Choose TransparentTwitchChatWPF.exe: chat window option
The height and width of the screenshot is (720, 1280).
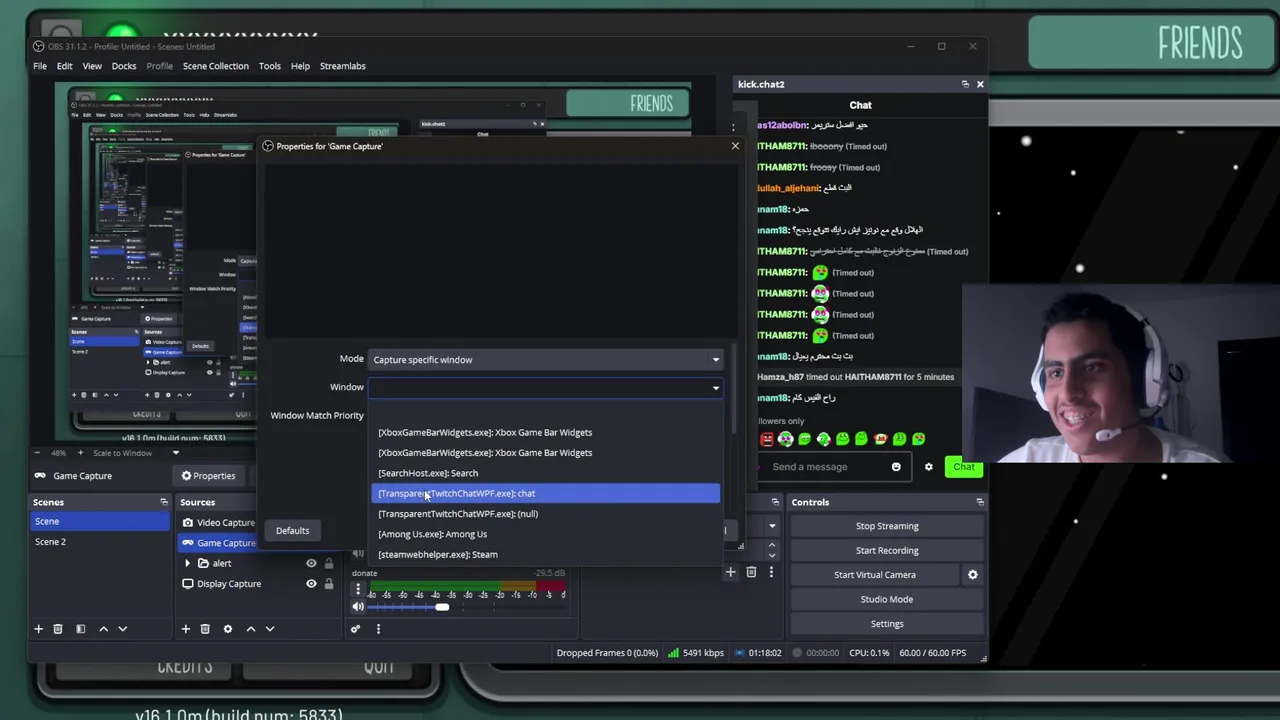tap(546, 493)
